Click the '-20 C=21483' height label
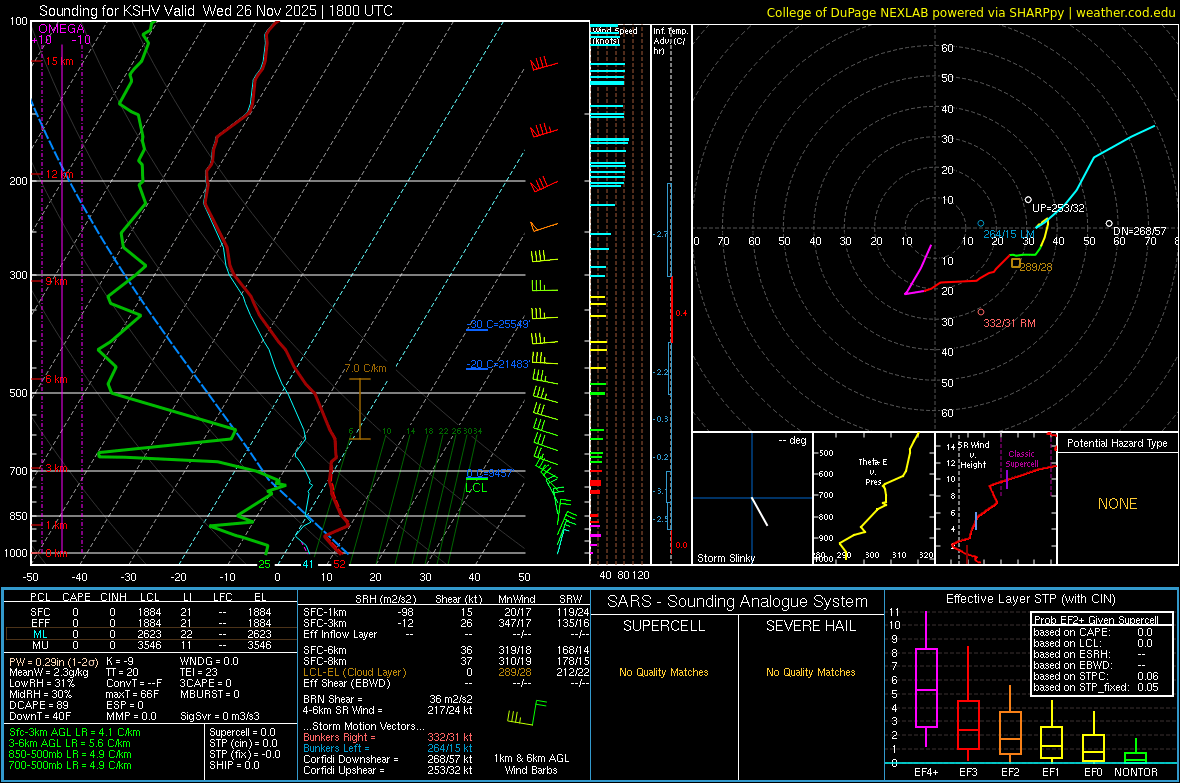1180x783 pixels. tap(497, 364)
